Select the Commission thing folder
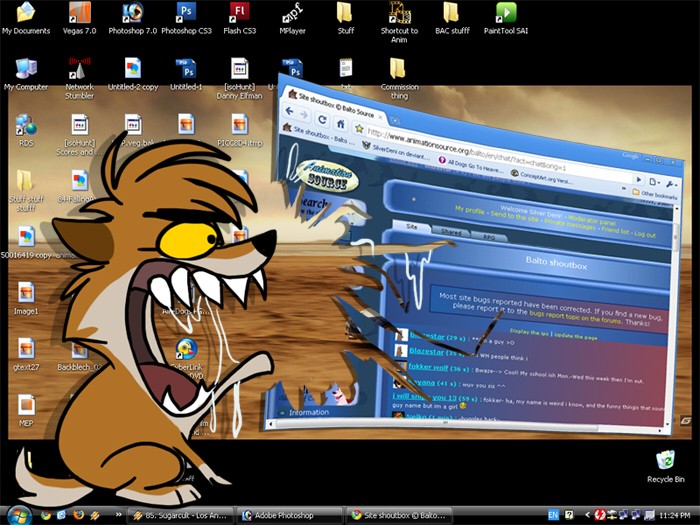 pyautogui.click(x=399, y=79)
